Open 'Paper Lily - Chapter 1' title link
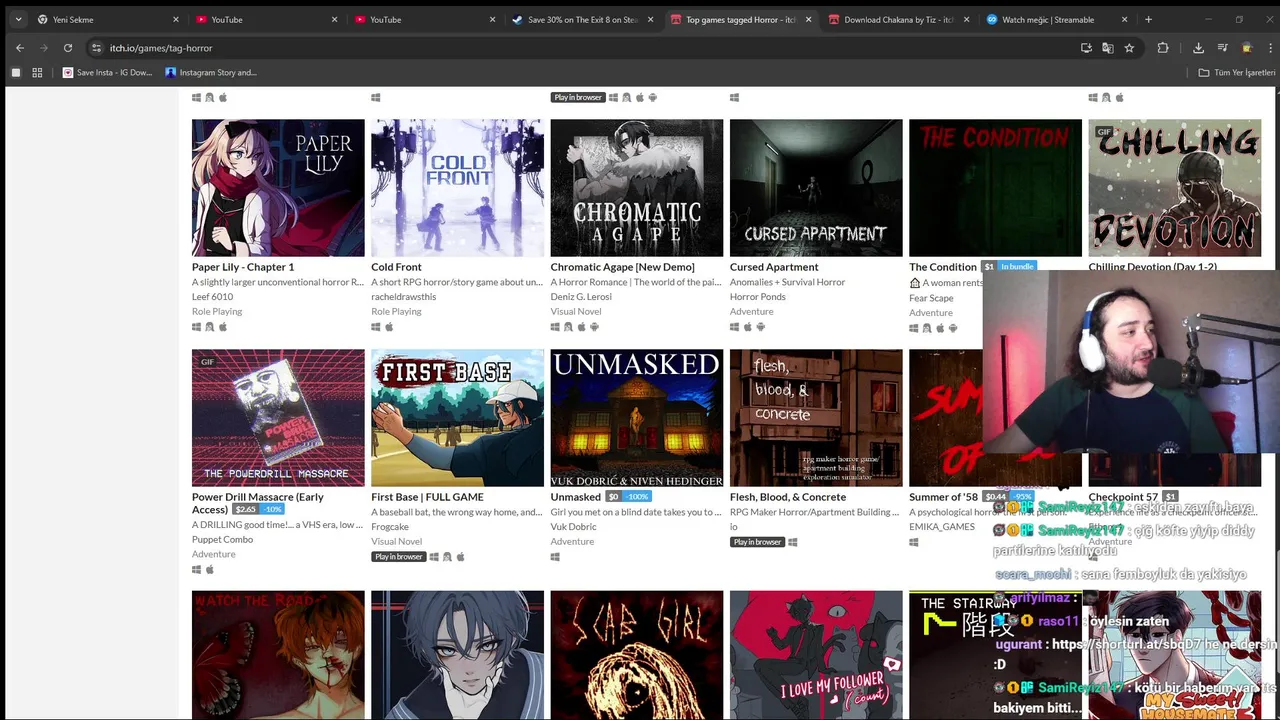The width and height of the screenshot is (1280, 720). pos(243,267)
